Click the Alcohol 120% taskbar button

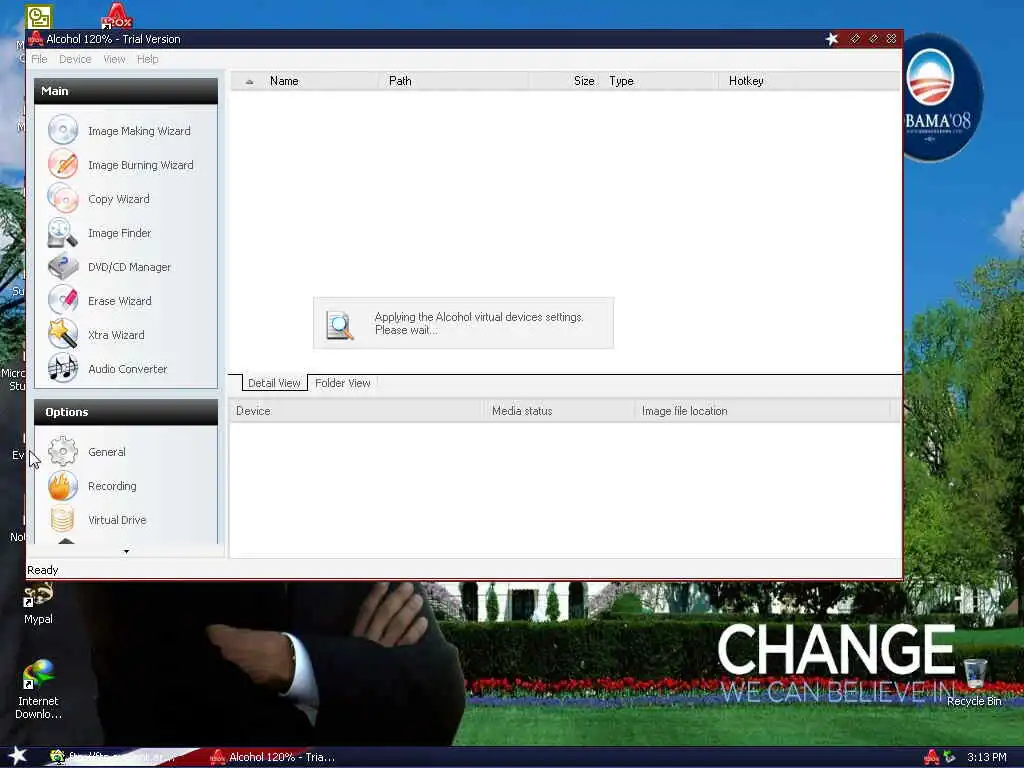point(273,757)
